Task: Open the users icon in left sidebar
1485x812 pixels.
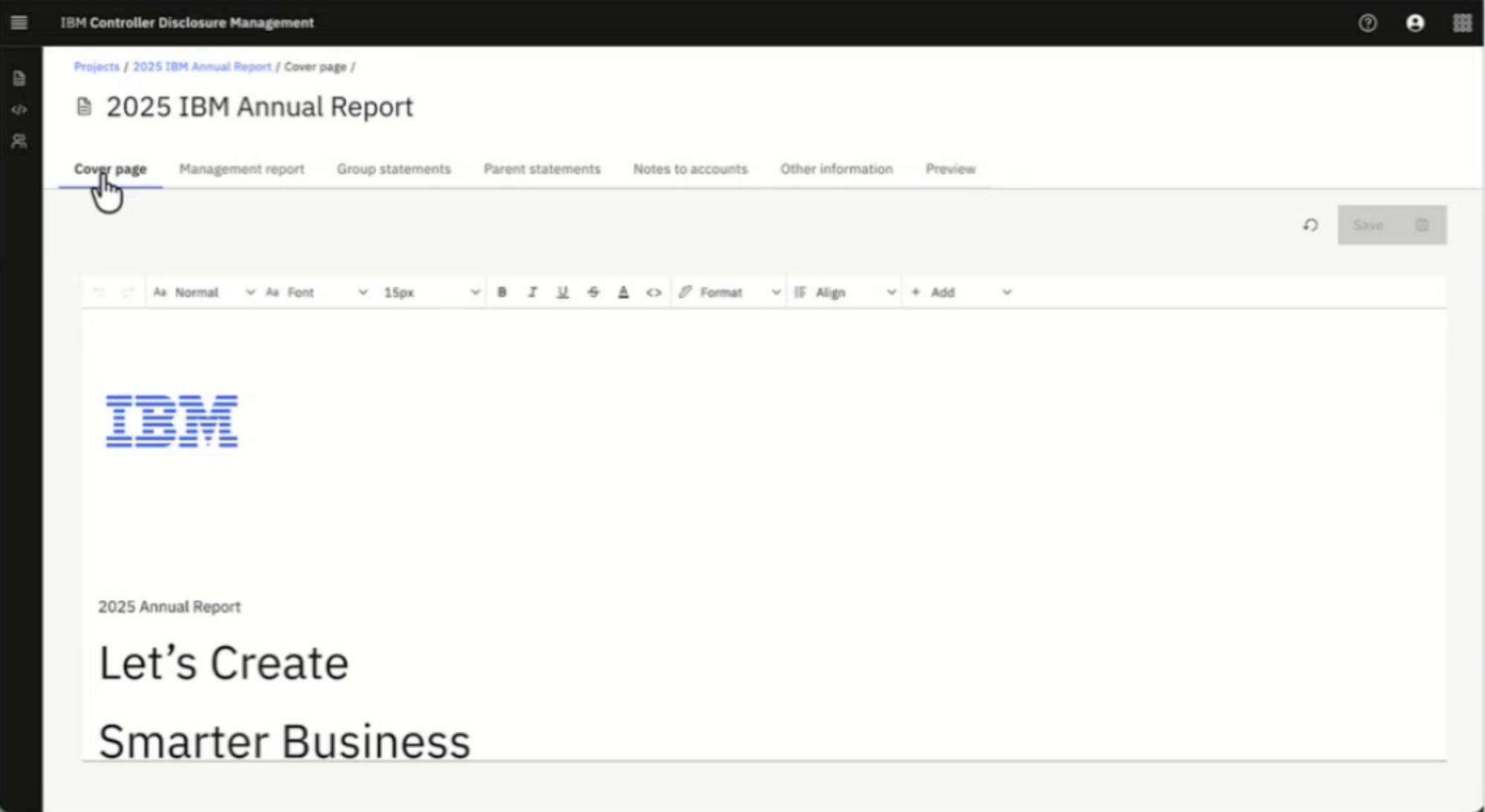Action: click(19, 141)
